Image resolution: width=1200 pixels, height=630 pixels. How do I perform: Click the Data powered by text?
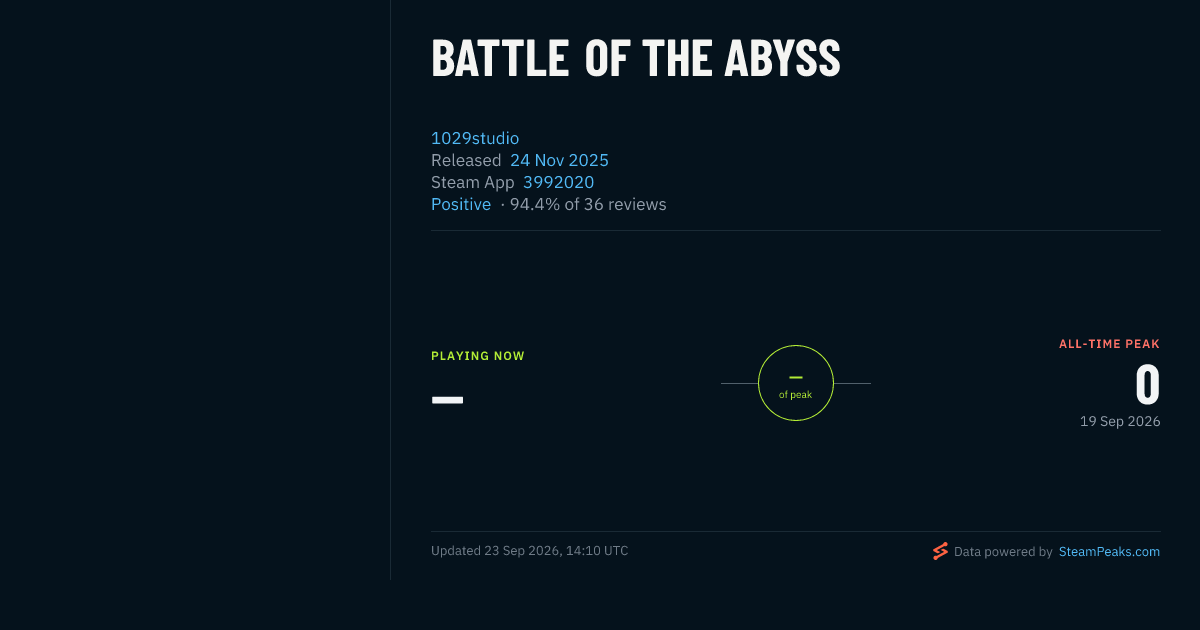coord(1003,551)
